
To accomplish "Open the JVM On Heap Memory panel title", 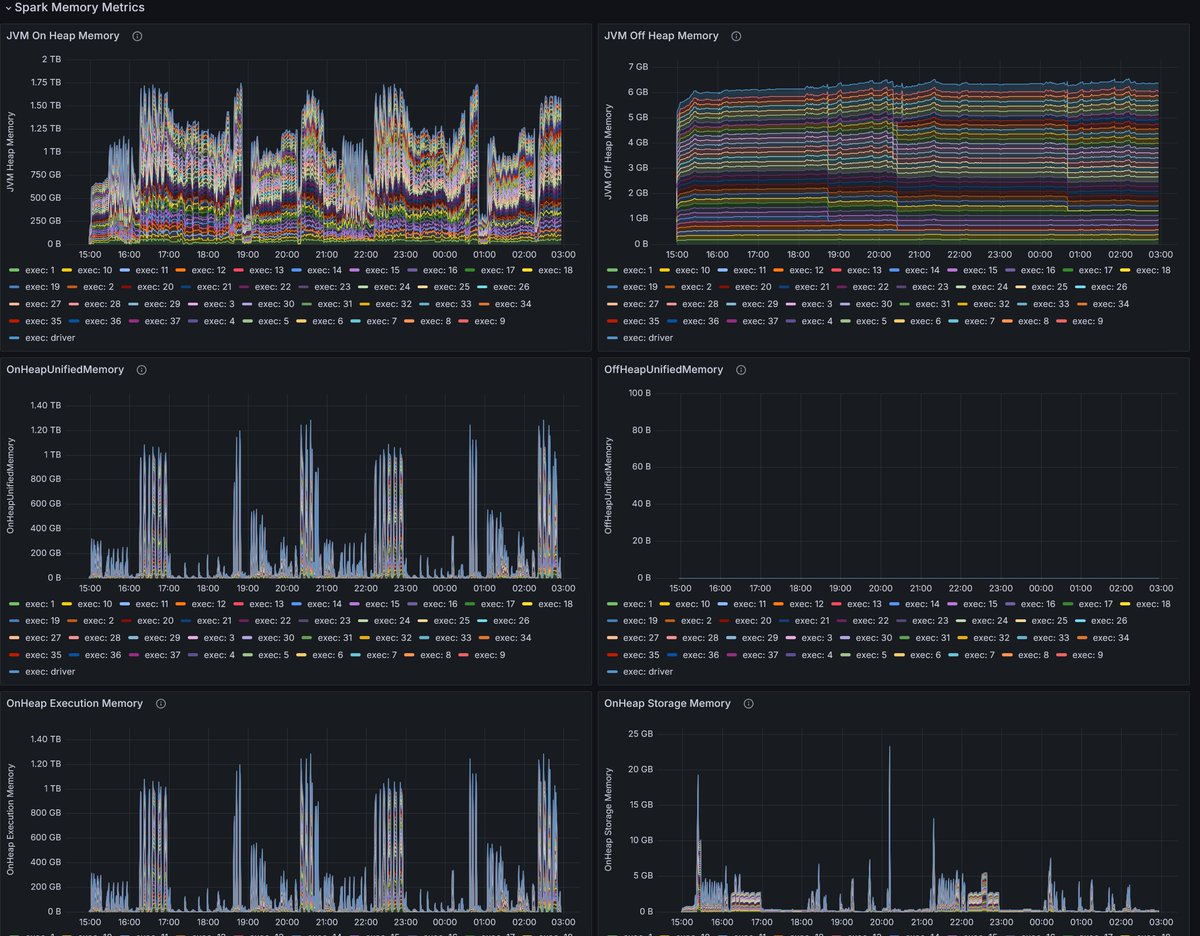I will [63, 36].
